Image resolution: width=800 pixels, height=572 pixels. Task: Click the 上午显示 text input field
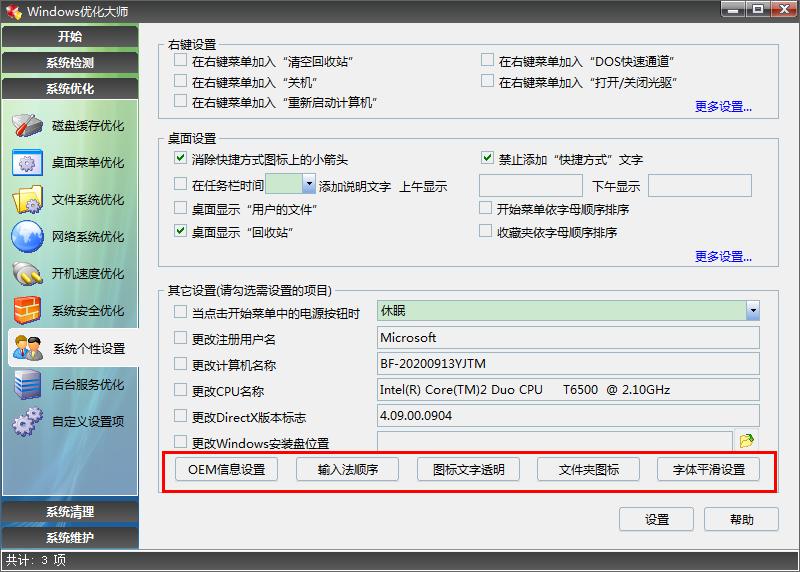click(x=531, y=185)
